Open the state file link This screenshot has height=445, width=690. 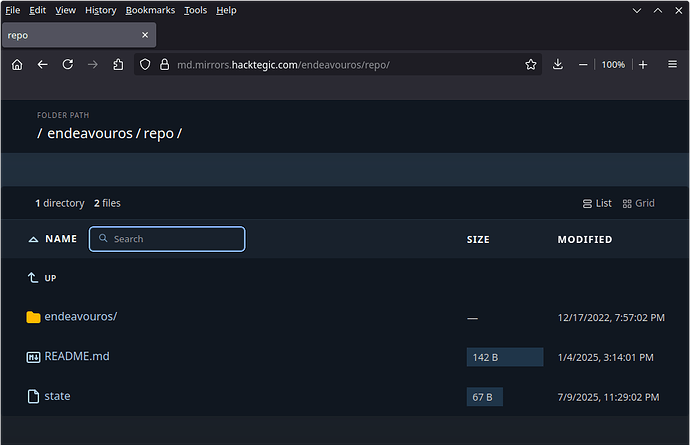point(57,396)
